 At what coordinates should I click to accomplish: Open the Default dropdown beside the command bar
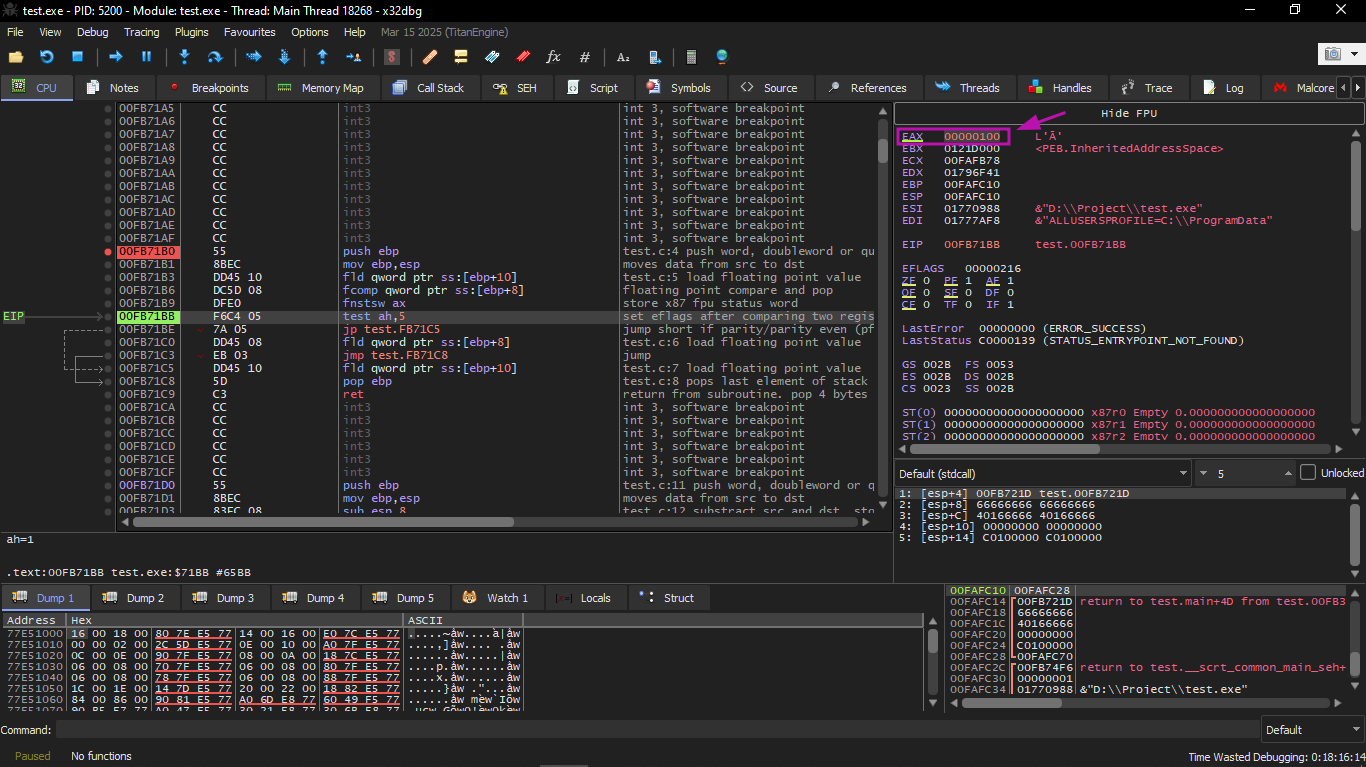[1310, 730]
